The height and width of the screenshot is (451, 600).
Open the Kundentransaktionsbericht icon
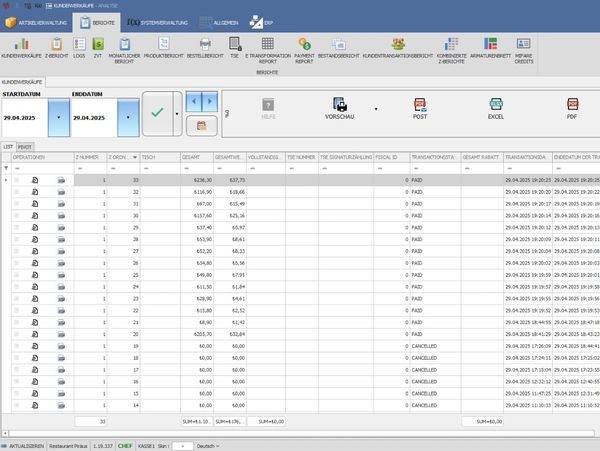pyautogui.click(x=398, y=47)
